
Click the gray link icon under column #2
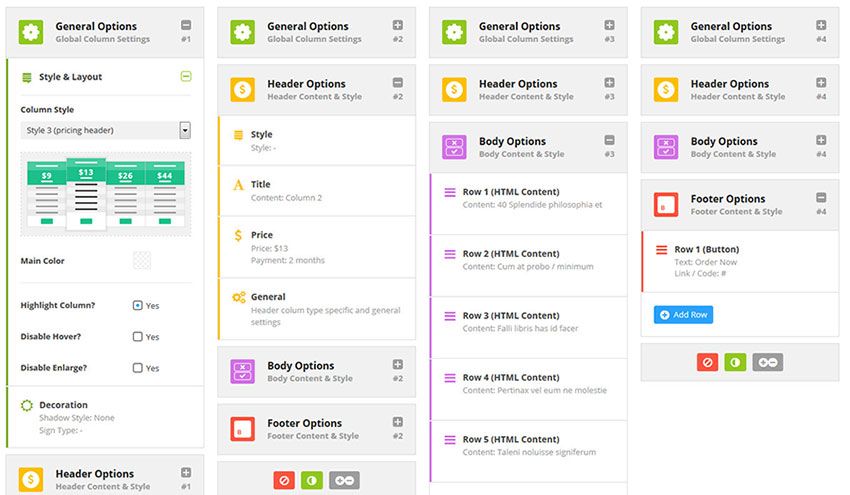(344, 481)
